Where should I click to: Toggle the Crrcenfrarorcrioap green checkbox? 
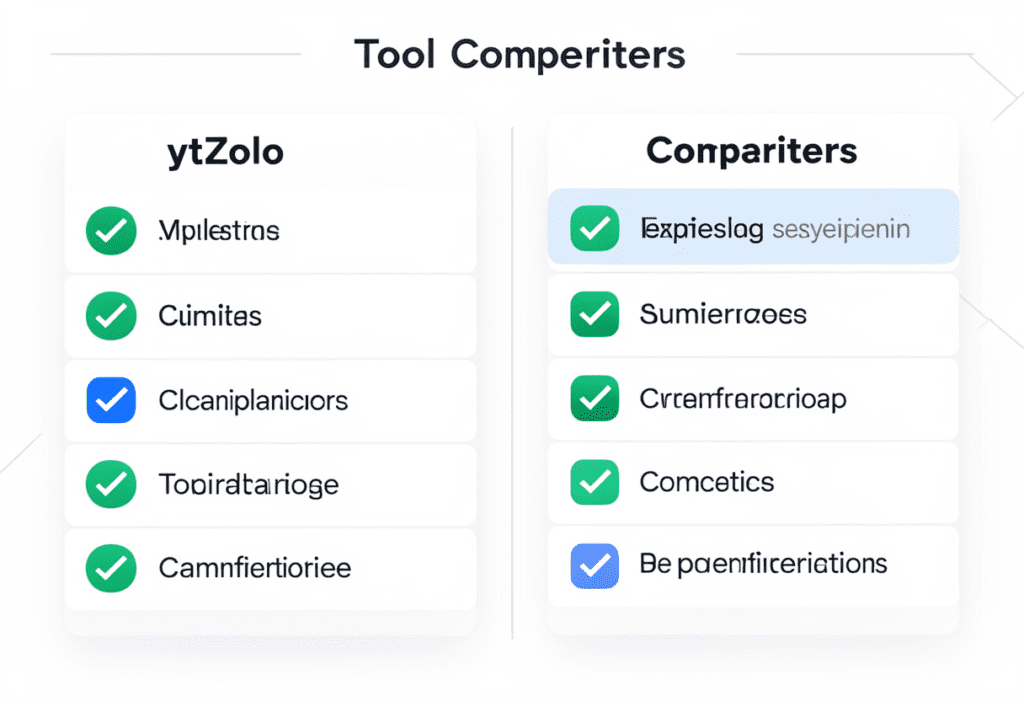594,399
